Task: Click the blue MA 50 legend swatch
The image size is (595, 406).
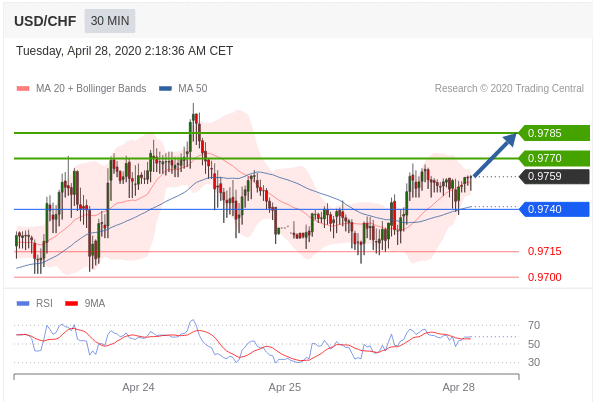Action: tap(165, 89)
